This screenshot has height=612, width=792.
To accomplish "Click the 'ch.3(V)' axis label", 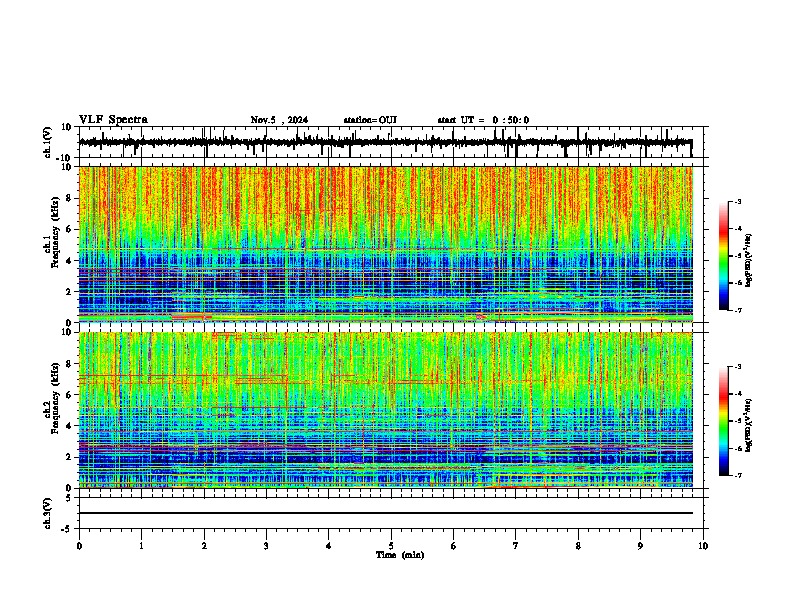I will [x=48, y=514].
